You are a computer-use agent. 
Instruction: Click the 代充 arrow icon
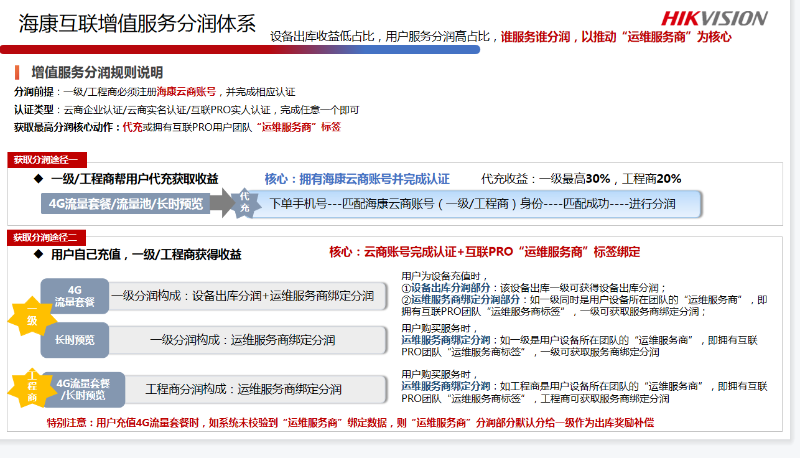243,203
